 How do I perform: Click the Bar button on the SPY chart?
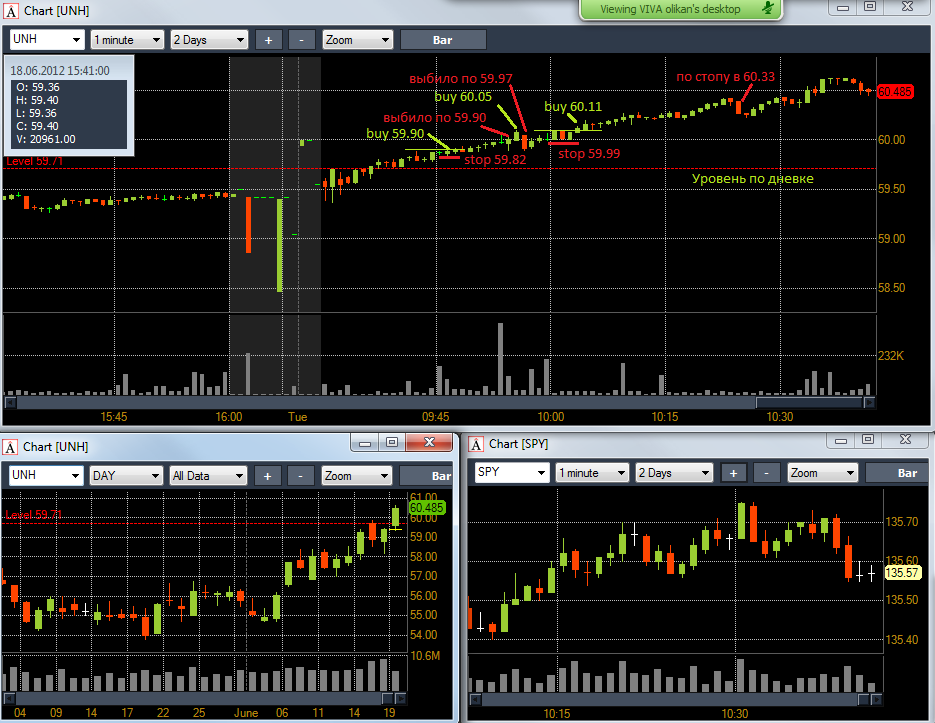pyautogui.click(x=897, y=473)
